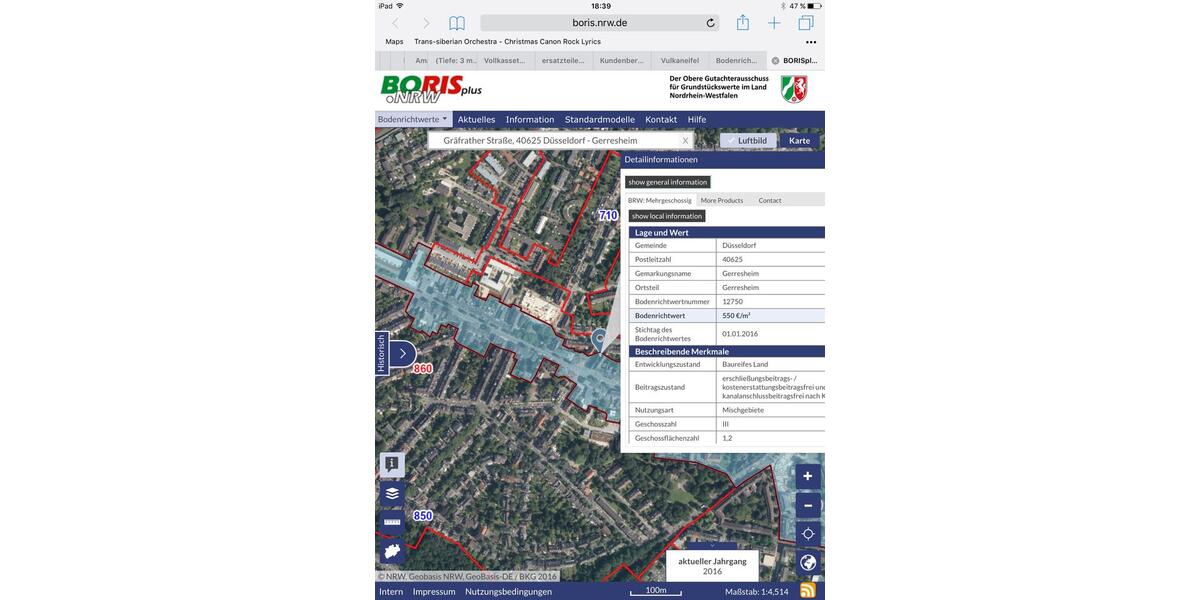Open the Impressum footer link
The image size is (1200, 600).
tap(434, 591)
